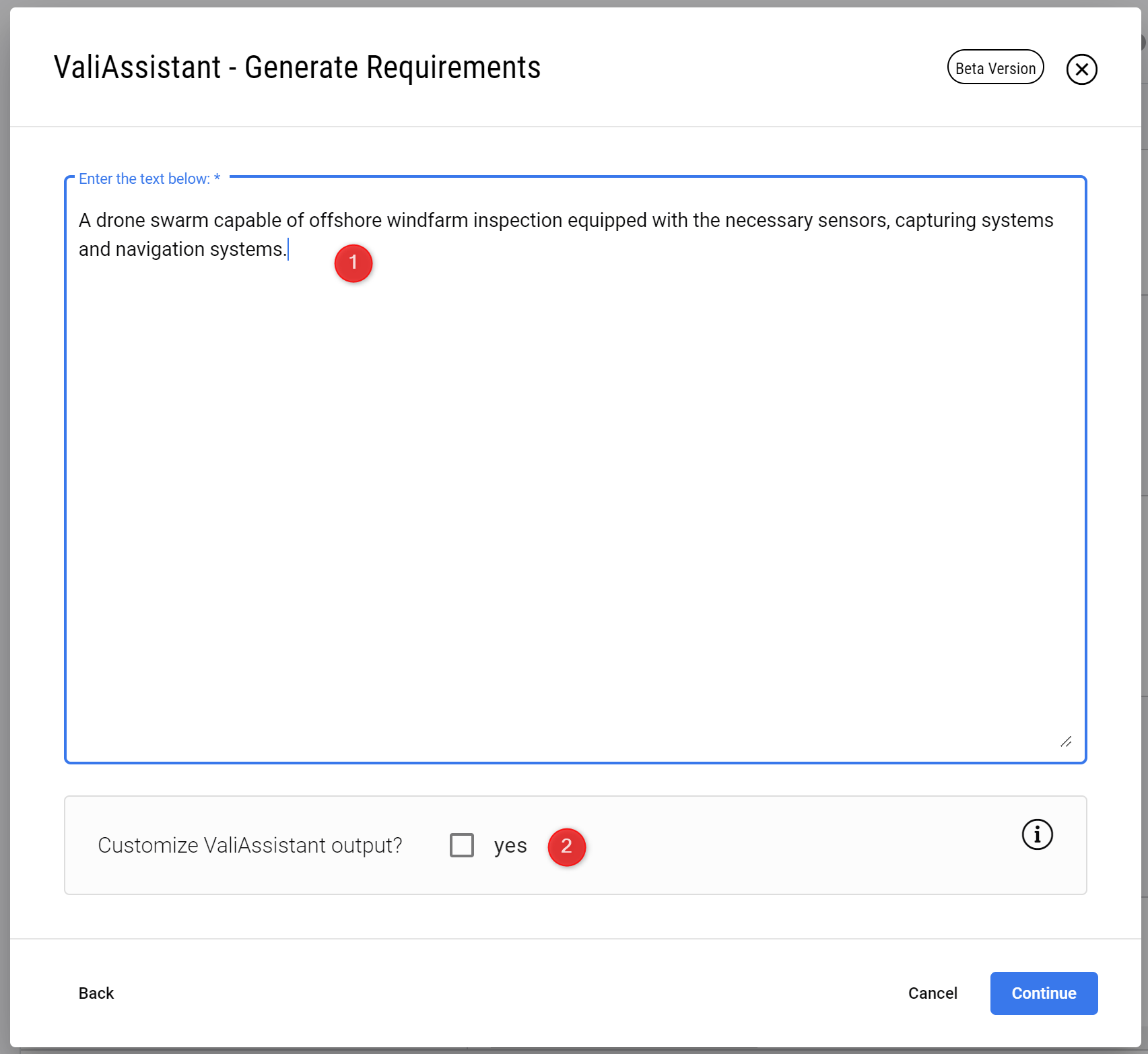Click the 'Customize ValiAssistant output?' label
Image resolution: width=1148 pixels, height=1054 pixels.
coord(250,845)
